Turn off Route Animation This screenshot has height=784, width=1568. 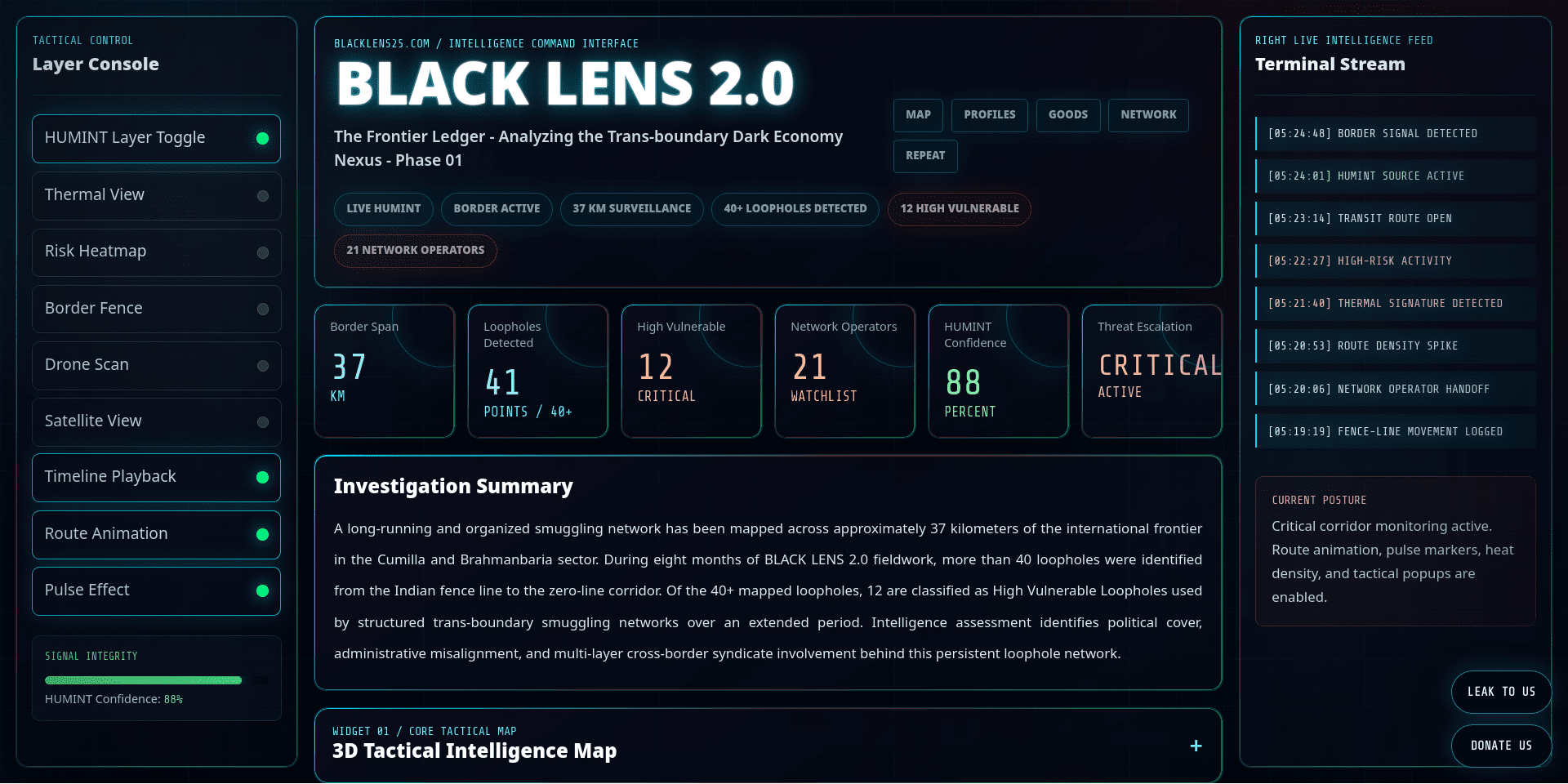156,535
